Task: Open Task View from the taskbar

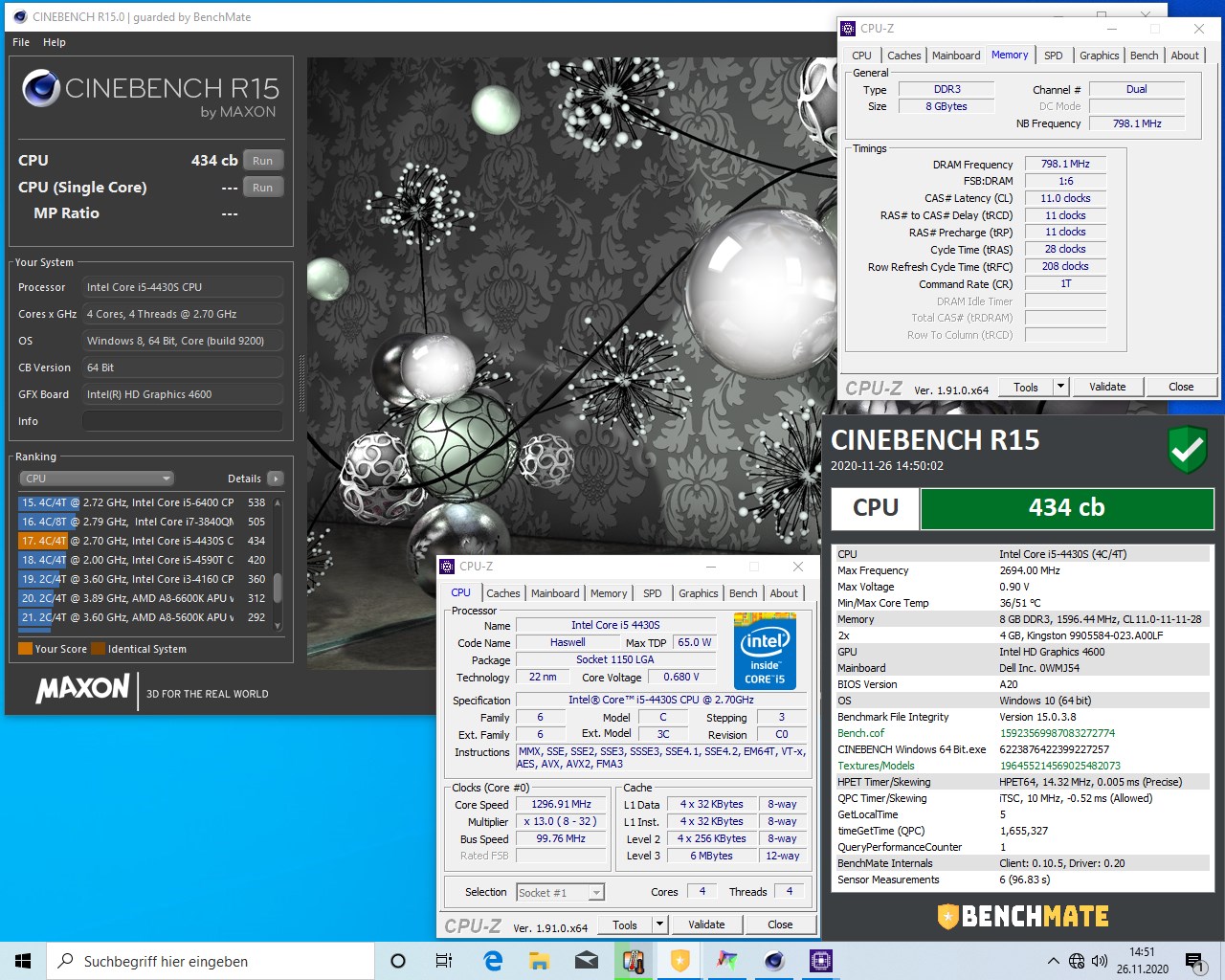Action: (x=444, y=961)
